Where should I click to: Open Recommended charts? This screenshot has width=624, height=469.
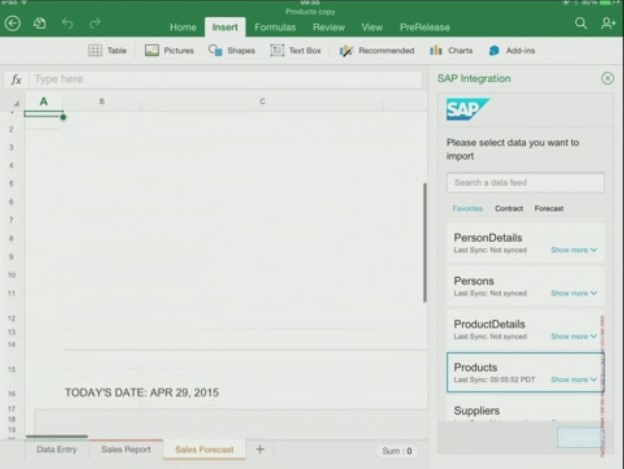point(376,51)
